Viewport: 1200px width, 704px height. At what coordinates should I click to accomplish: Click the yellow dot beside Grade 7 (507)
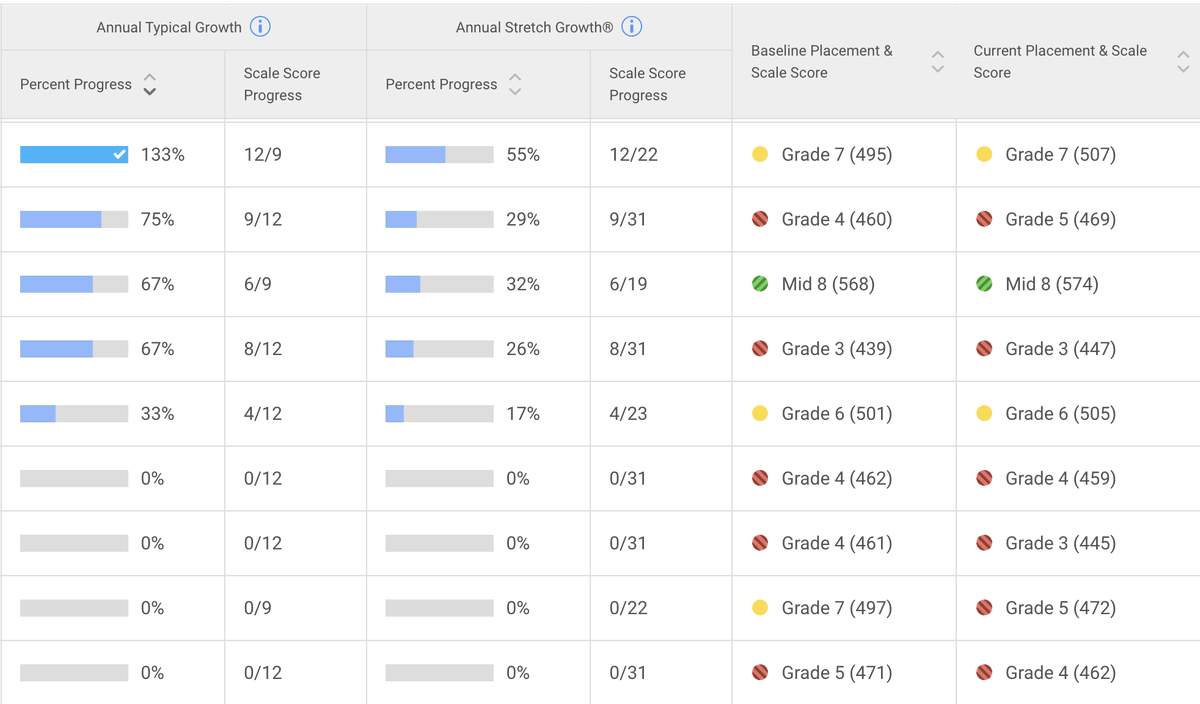point(984,154)
